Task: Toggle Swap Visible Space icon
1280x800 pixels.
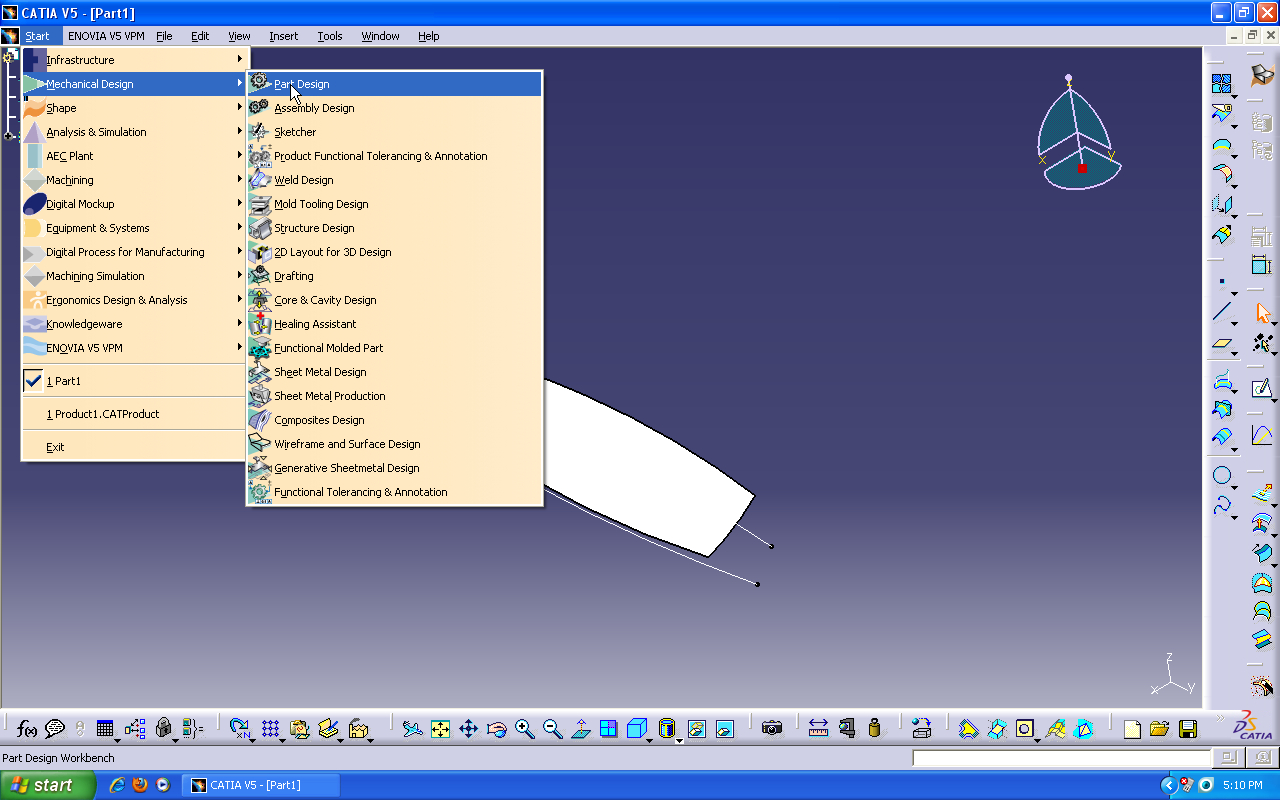Action: (x=725, y=729)
